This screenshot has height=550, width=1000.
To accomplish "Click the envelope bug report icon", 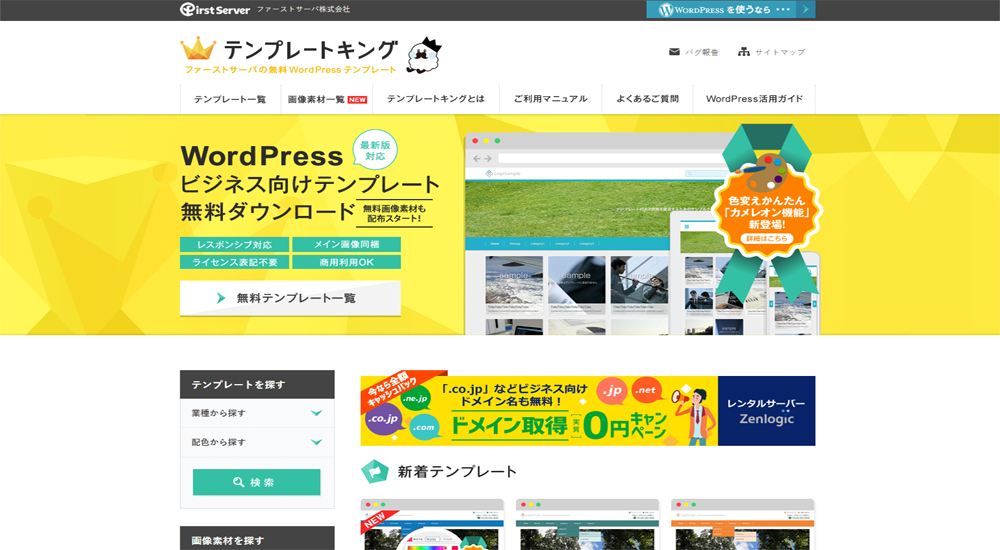I will [674, 52].
